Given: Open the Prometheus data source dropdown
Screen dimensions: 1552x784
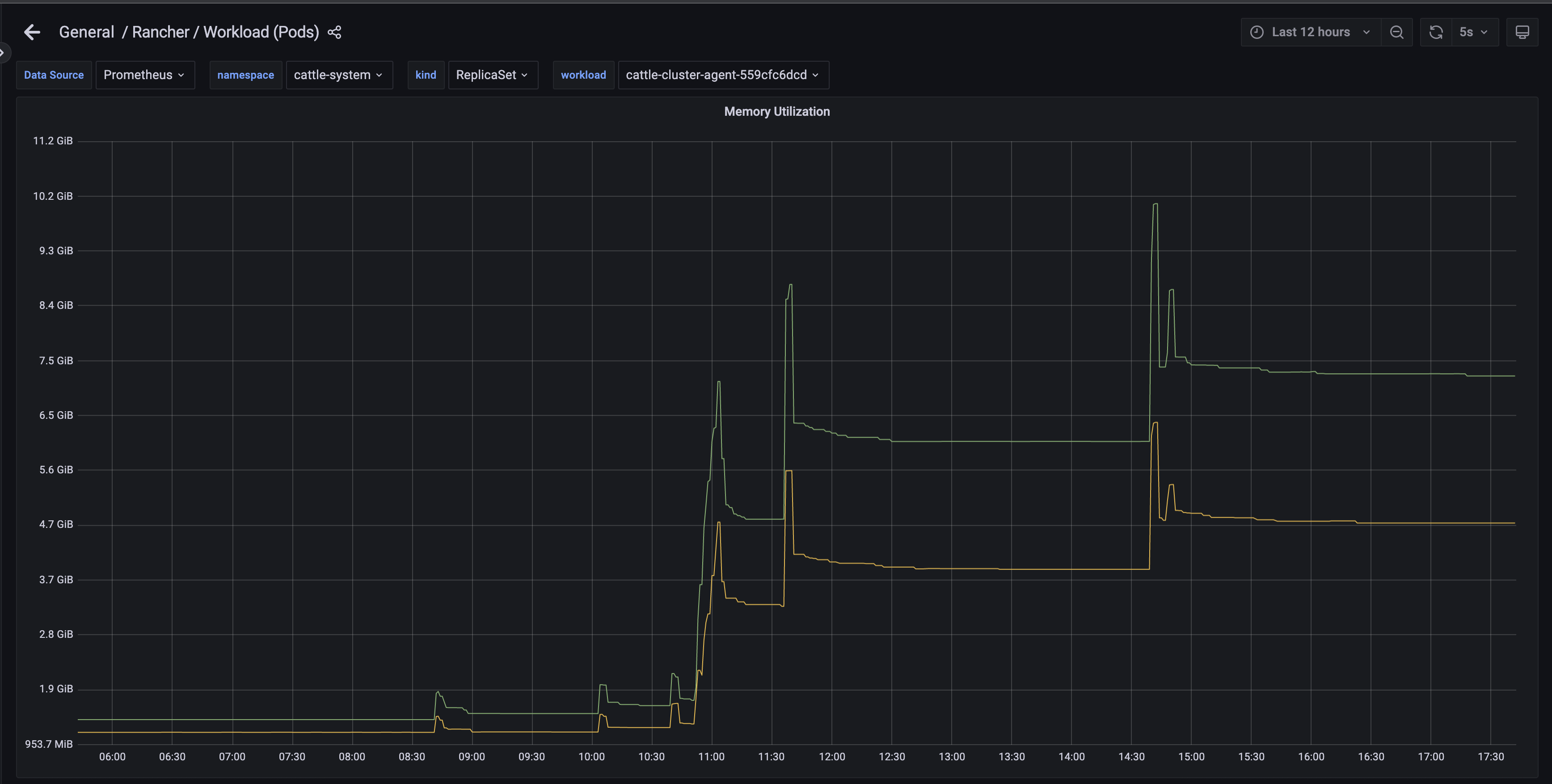Looking at the screenshot, I should [144, 75].
